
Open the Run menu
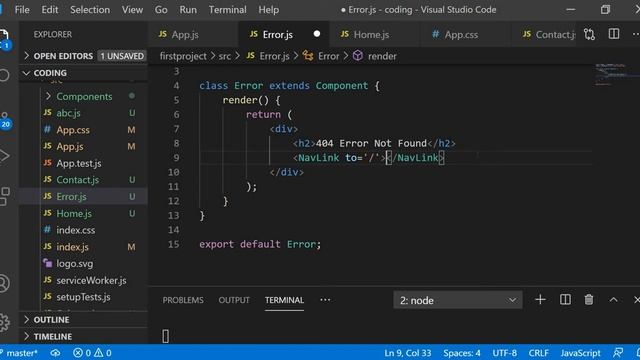tap(188, 9)
